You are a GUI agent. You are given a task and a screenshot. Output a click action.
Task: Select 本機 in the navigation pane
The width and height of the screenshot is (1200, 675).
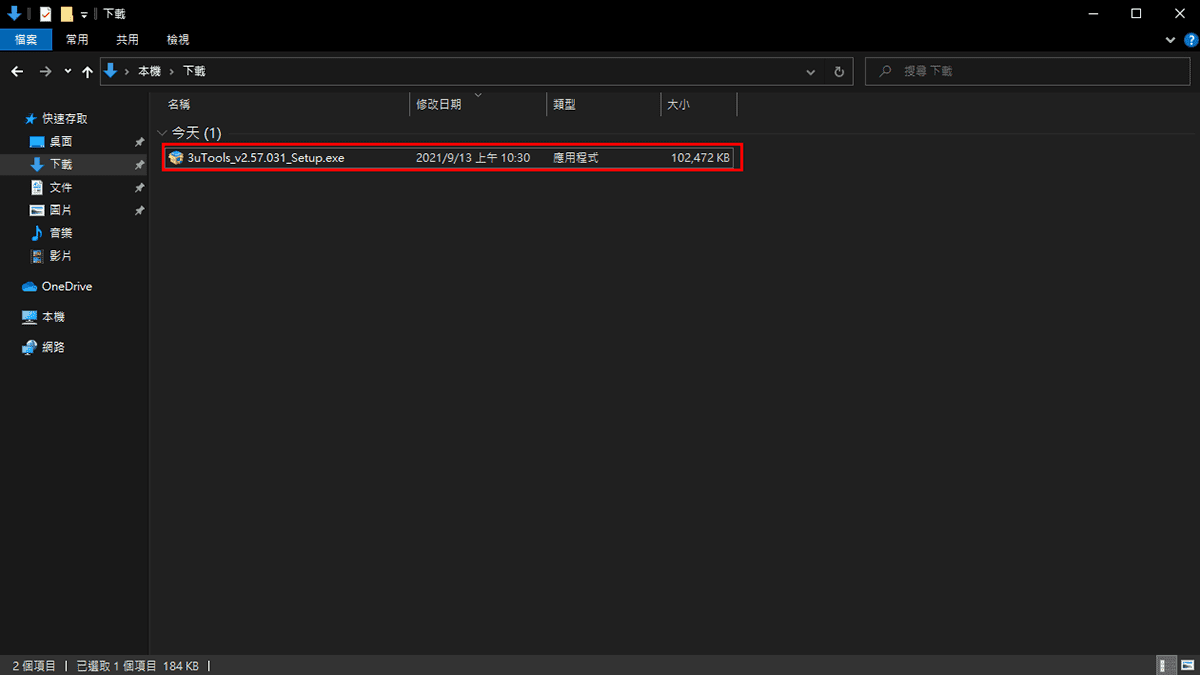click(x=53, y=317)
